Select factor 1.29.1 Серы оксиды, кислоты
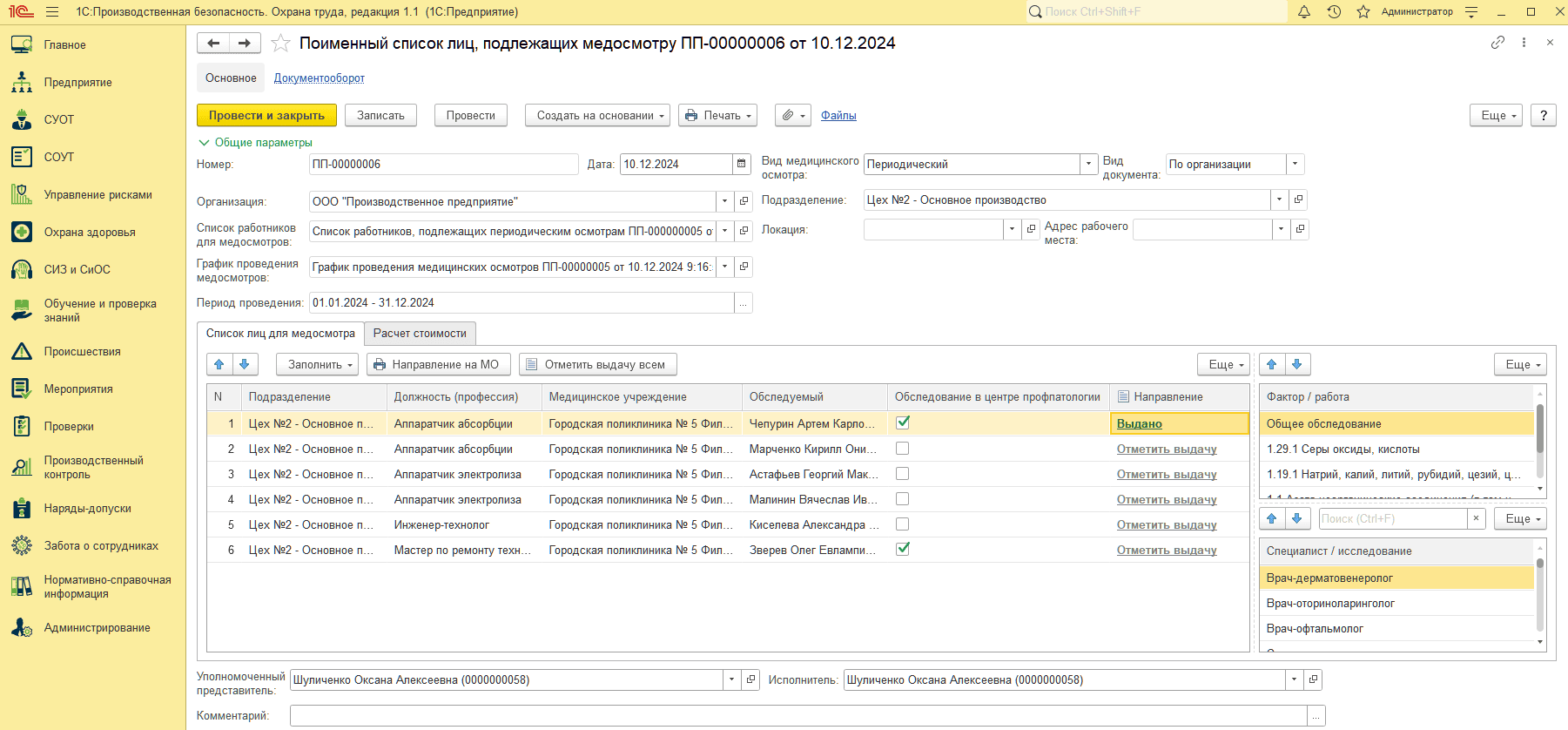Screen dimensions: 1568x730 tap(1396, 449)
